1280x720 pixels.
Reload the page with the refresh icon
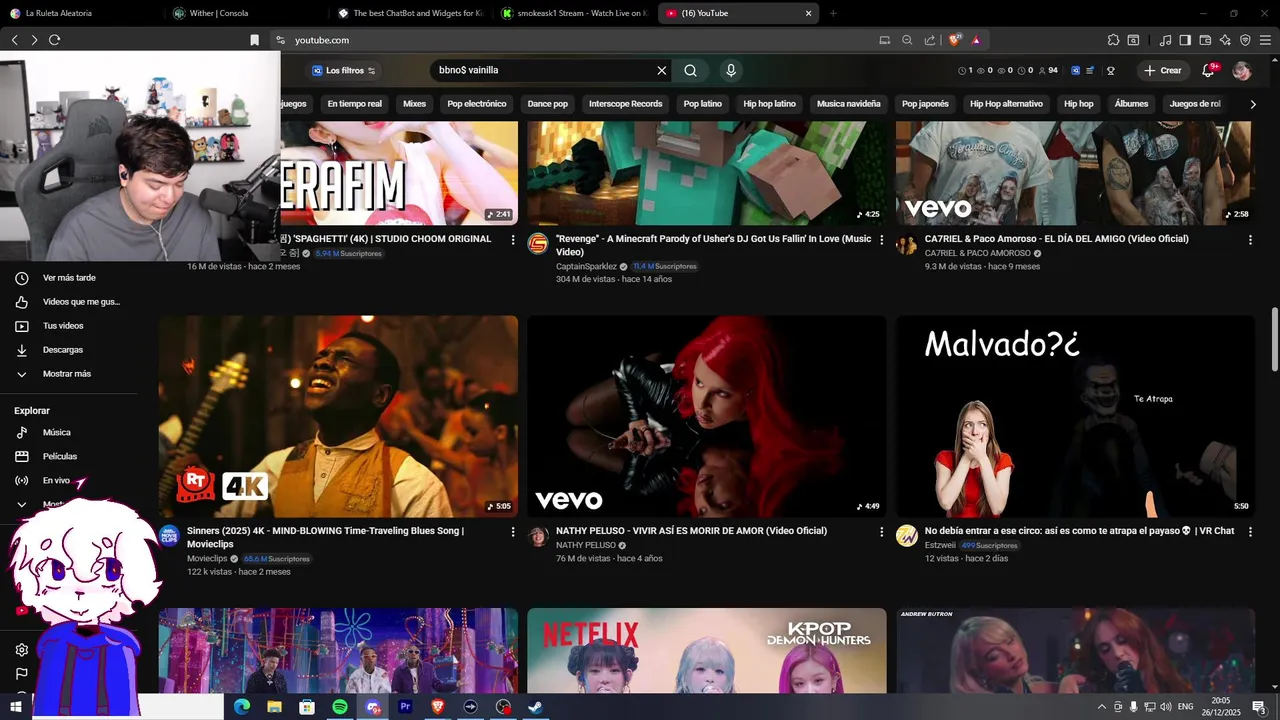(x=54, y=40)
